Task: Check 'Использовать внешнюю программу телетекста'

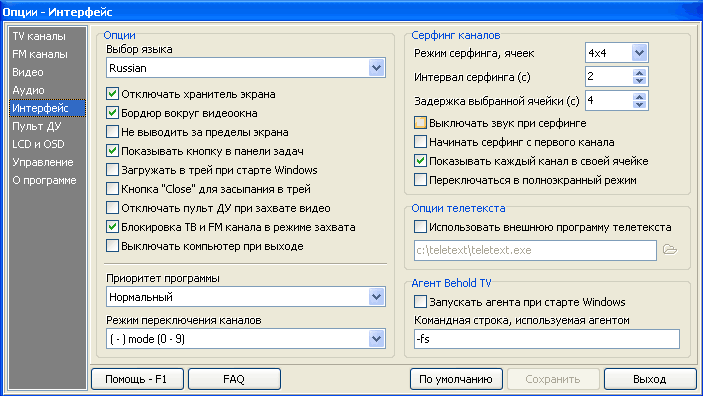Action: [420, 226]
